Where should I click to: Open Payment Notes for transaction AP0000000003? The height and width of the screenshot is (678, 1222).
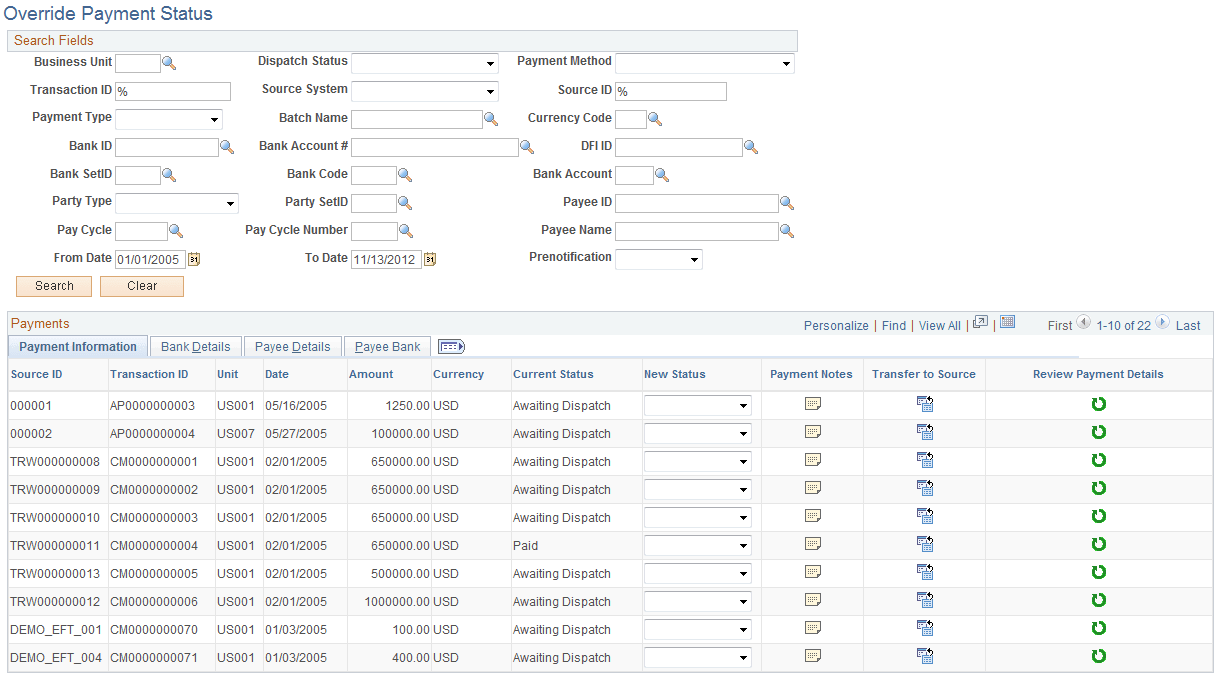click(x=812, y=405)
